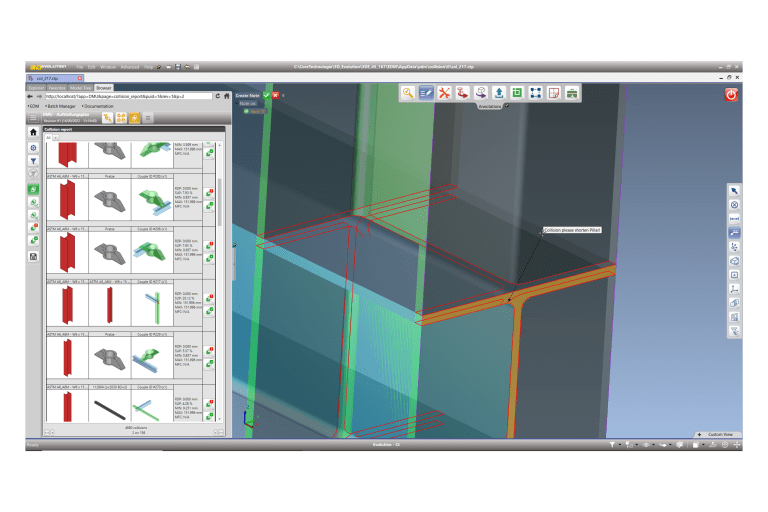Select the Annotations note tool
The width and height of the screenshot is (768, 512).
(427, 93)
